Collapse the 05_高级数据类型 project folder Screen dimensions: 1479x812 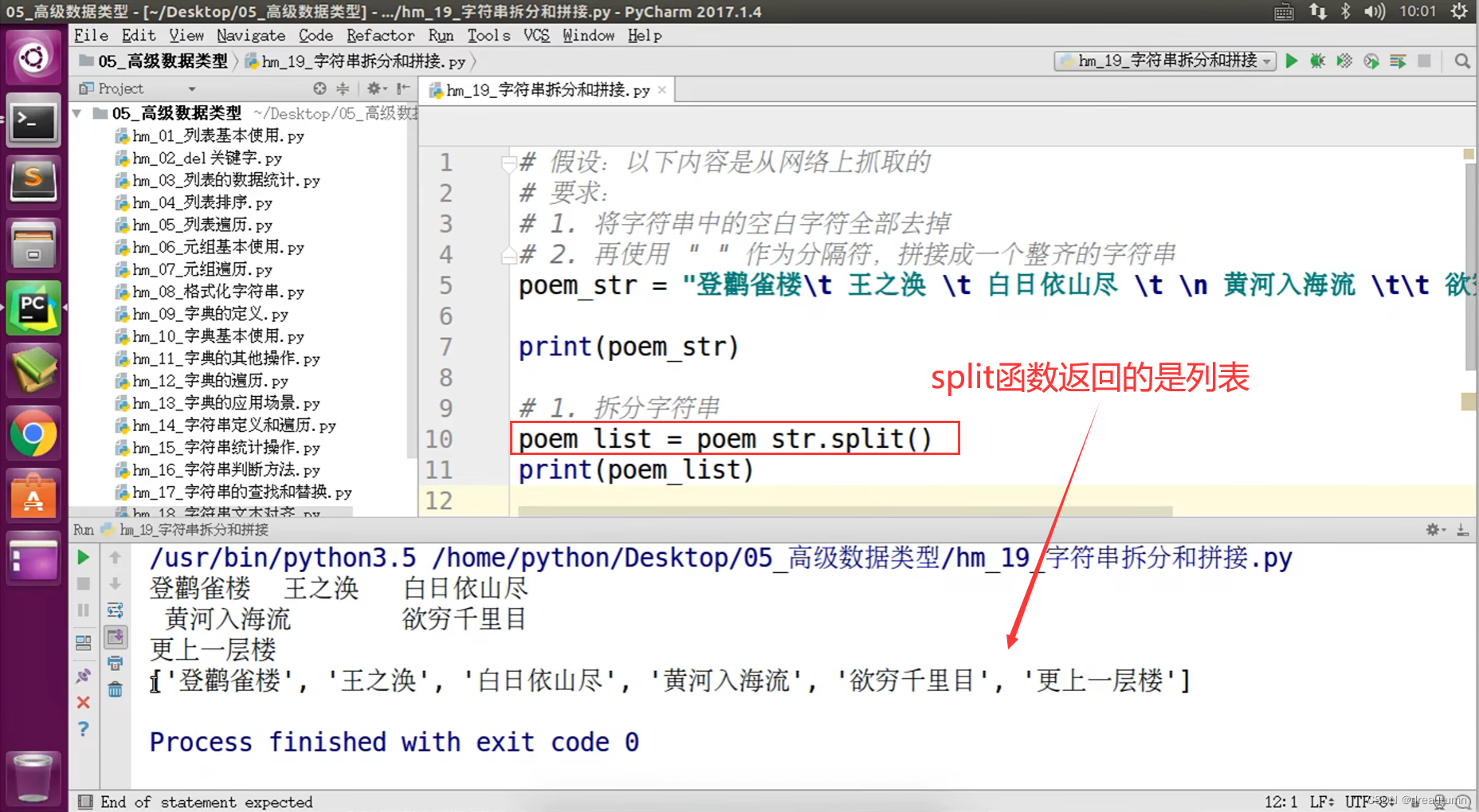(x=77, y=114)
